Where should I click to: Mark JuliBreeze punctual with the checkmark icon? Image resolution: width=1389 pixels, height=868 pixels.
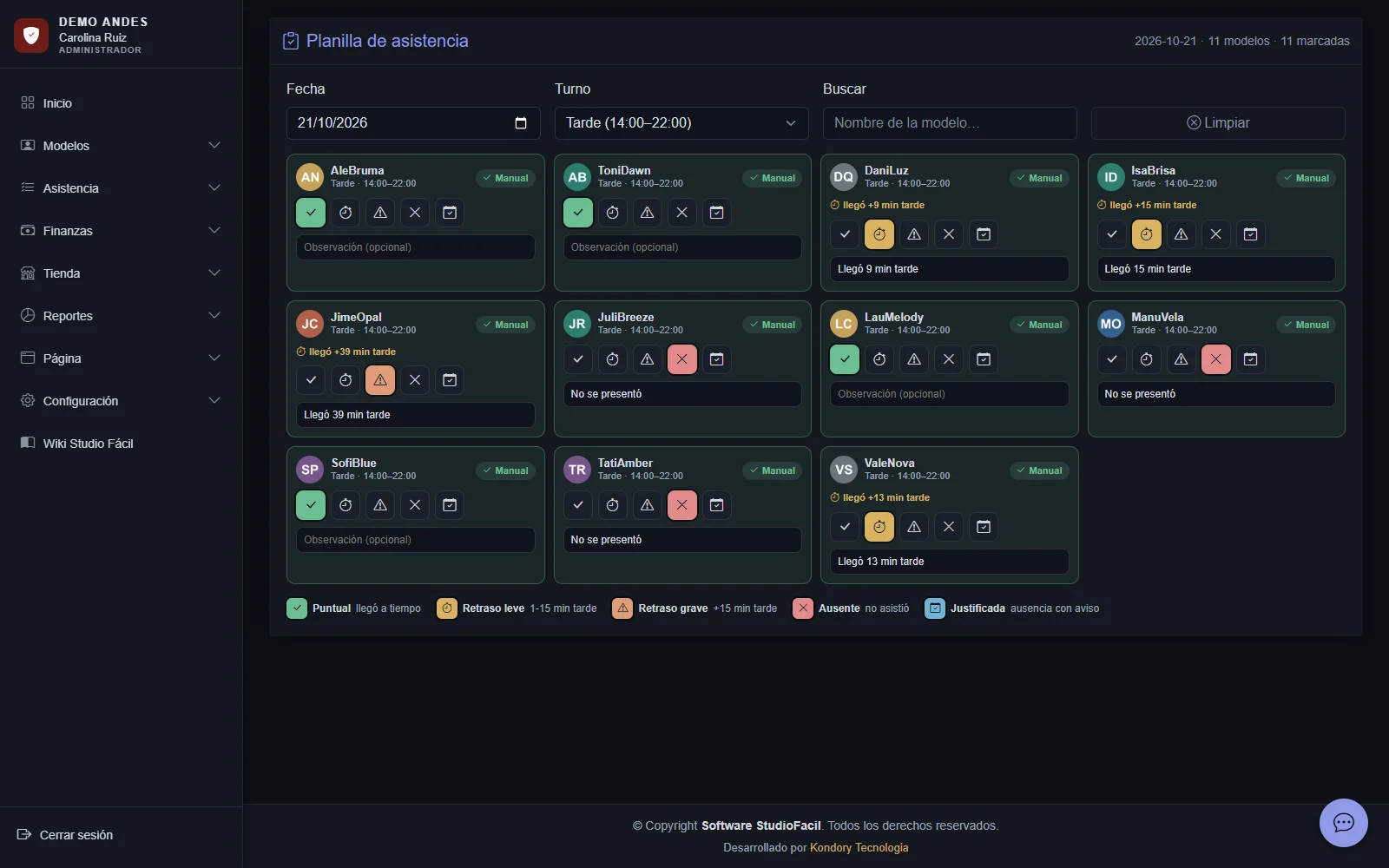point(578,359)
